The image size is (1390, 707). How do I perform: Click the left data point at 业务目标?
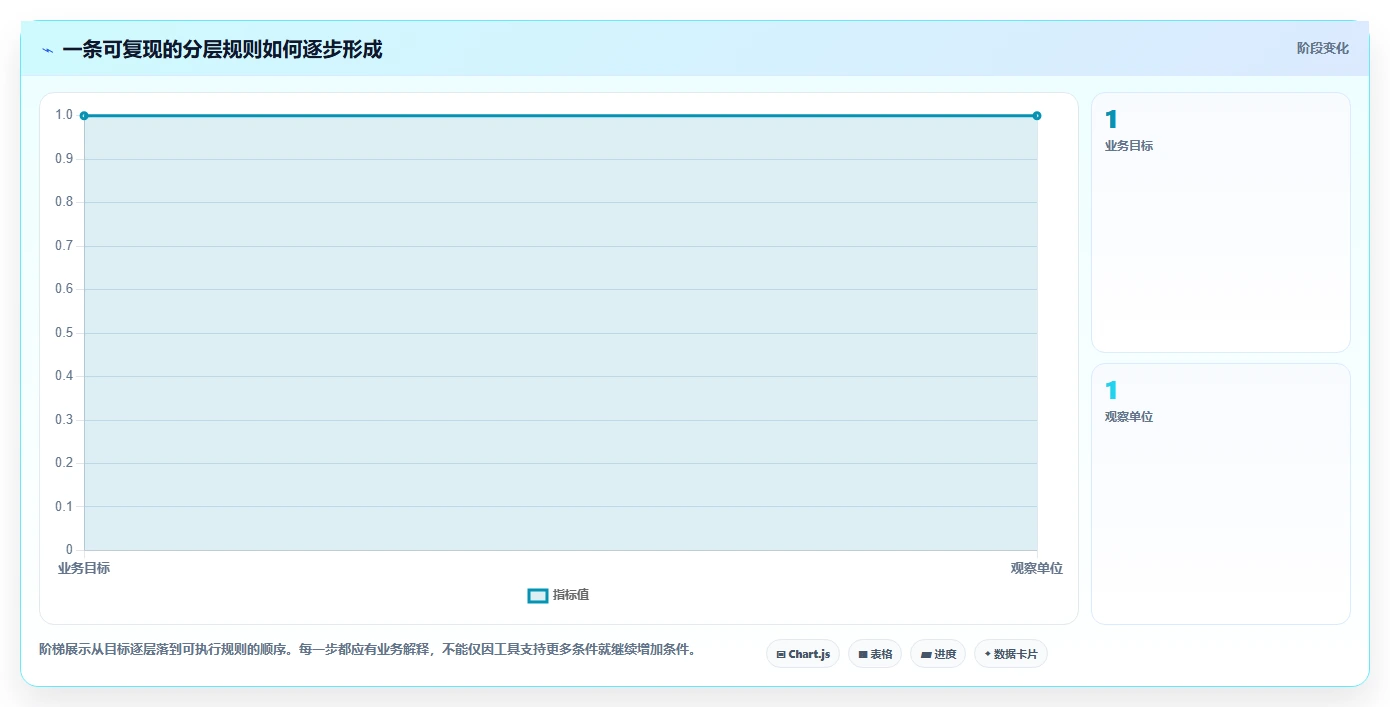(84, 116)
